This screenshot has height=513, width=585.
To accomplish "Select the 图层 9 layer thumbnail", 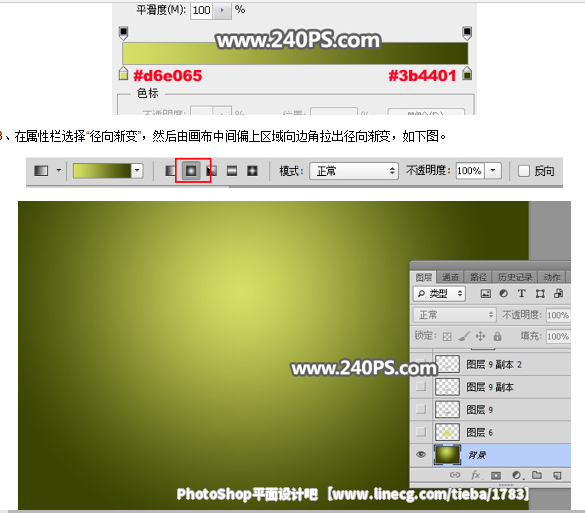I will tap(447, 409).
